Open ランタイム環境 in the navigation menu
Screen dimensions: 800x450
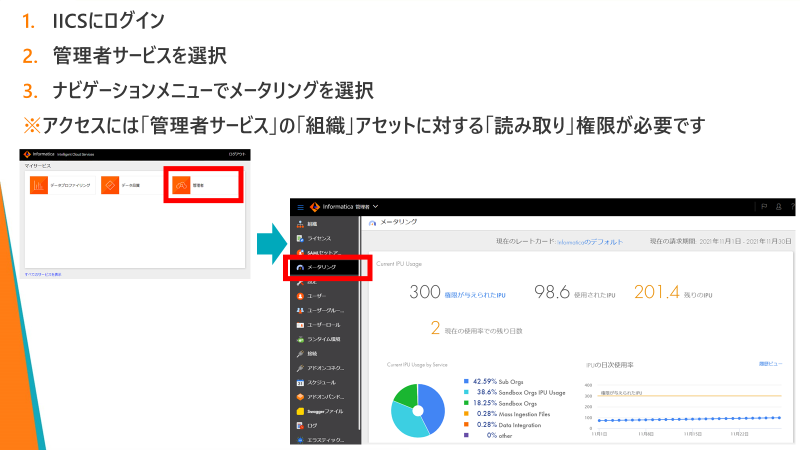click(x=325, y=339)
